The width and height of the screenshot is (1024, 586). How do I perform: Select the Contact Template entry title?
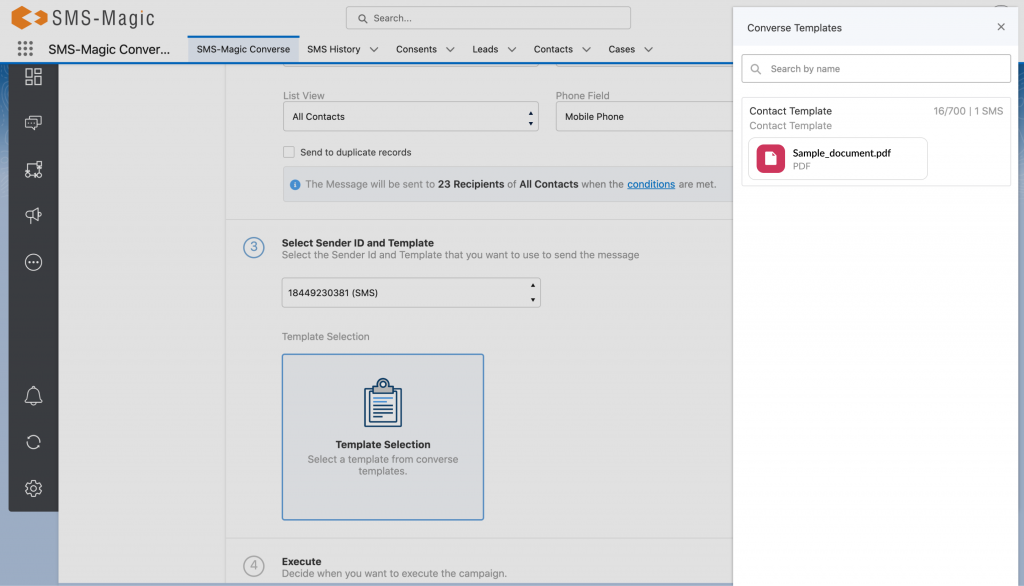pos(790,111)
